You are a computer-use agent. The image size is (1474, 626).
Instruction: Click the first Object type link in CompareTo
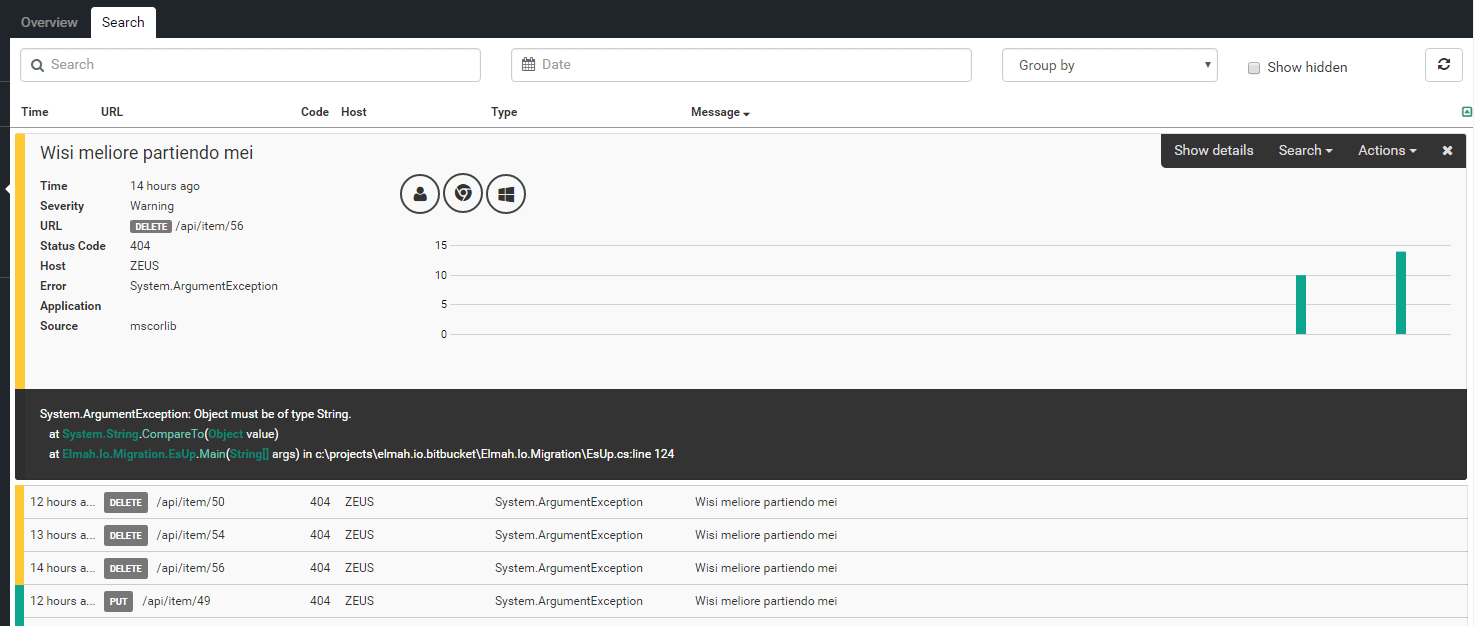coord(226,434)
